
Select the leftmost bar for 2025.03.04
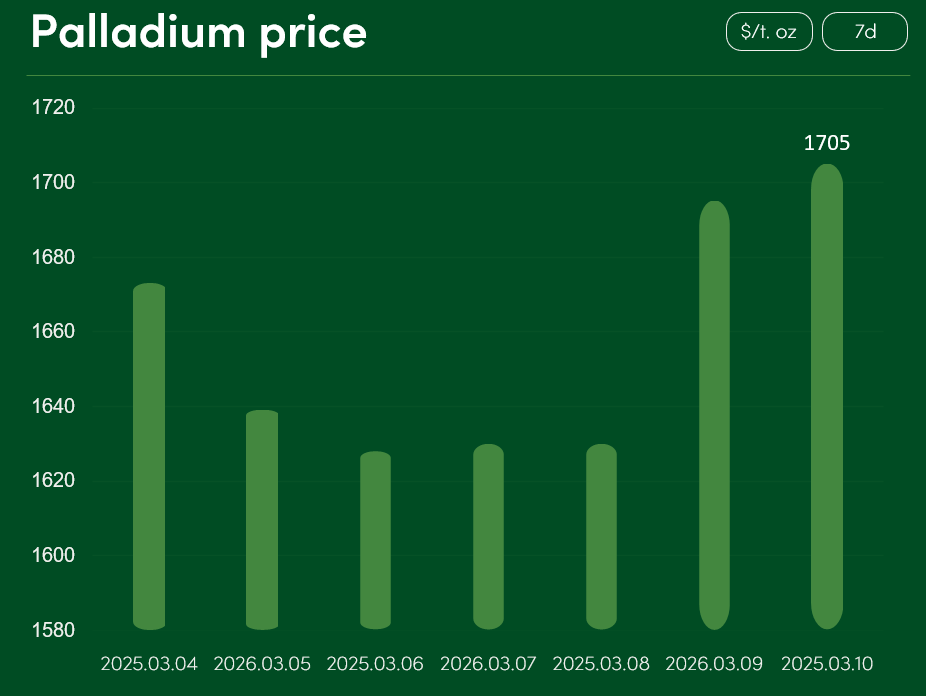point(149,456)
